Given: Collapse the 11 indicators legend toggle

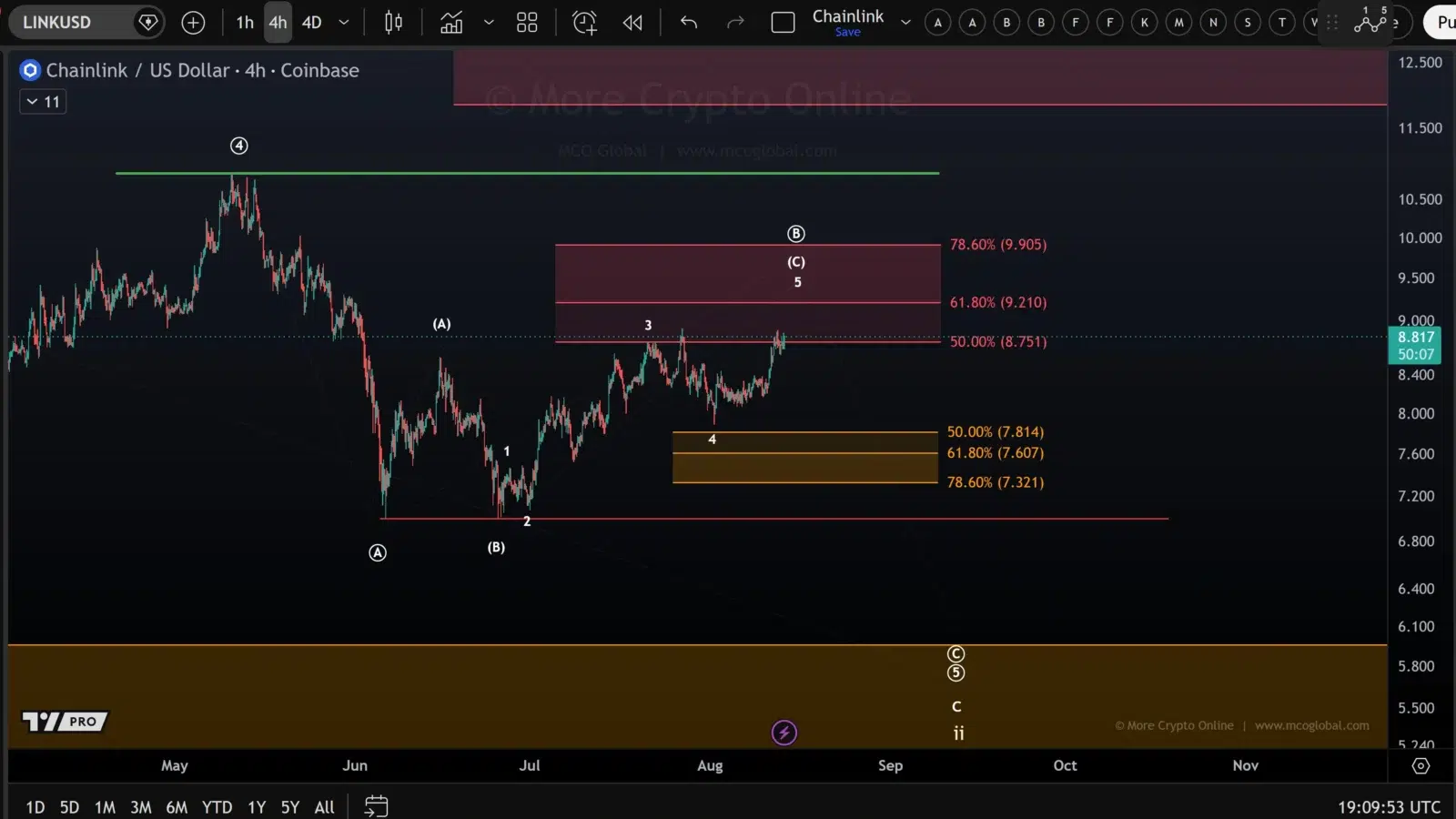Looking at the screenshot, I should [x=43, y=102].
